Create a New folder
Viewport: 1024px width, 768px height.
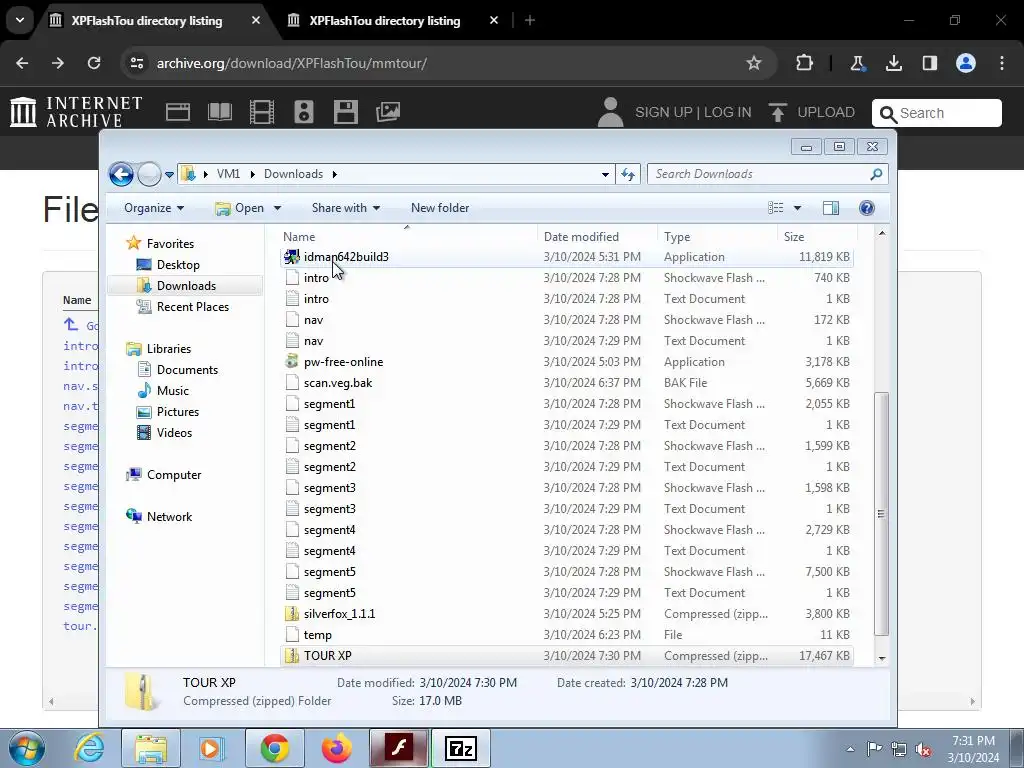coord(440,208)
